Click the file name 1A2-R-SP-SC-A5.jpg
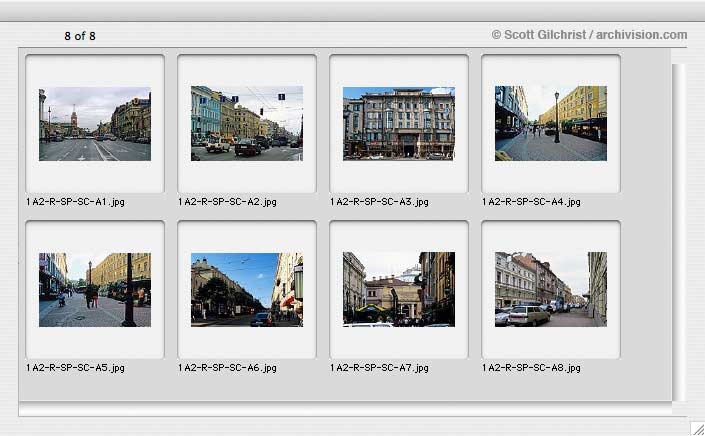Screen dimensions: 705x436 75,368
